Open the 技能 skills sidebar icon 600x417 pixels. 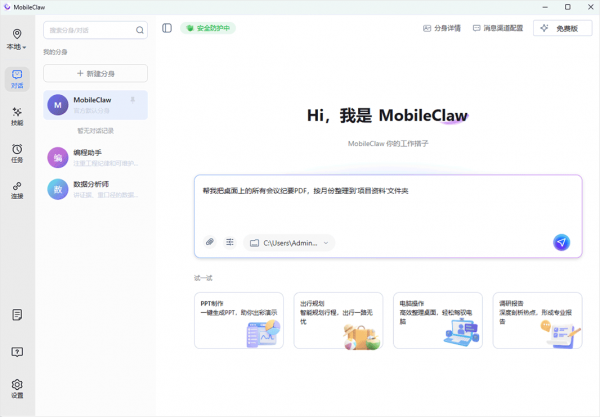pyautogui.click(x=17, y=116)
